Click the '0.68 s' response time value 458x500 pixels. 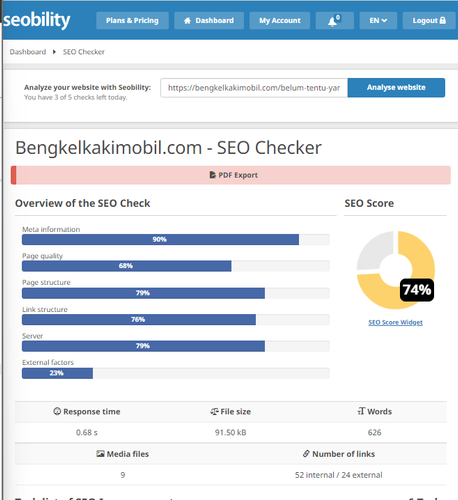click(87, 433)
